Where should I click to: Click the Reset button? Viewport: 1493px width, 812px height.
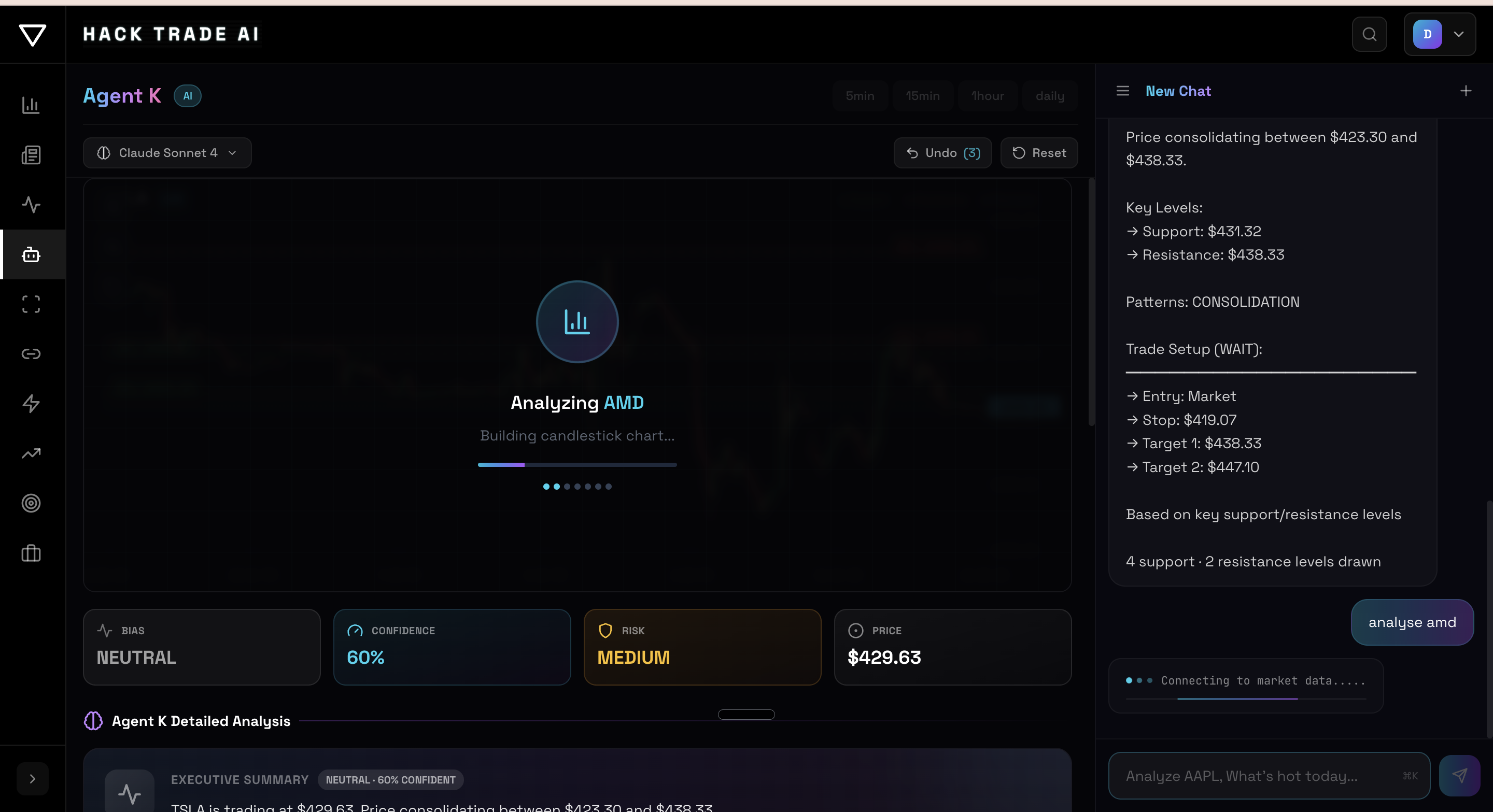pyautogui.click(x=1039, y=153)
